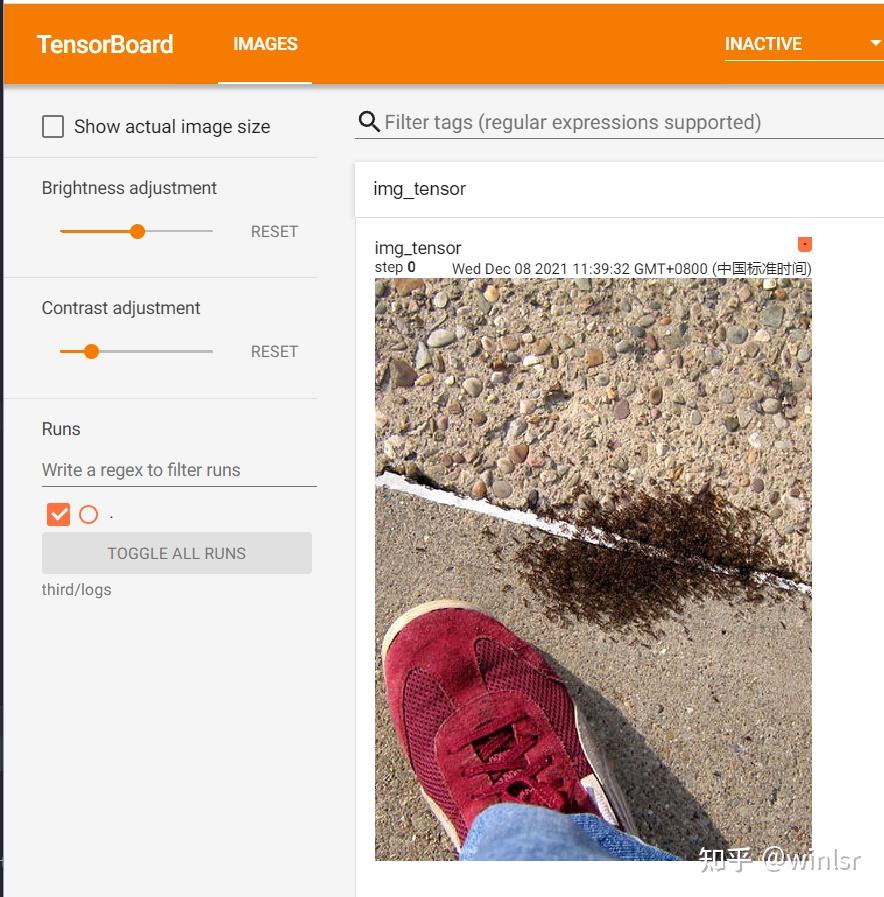
Task: Click the img_tensor image card title
Action: click(418, 248)
